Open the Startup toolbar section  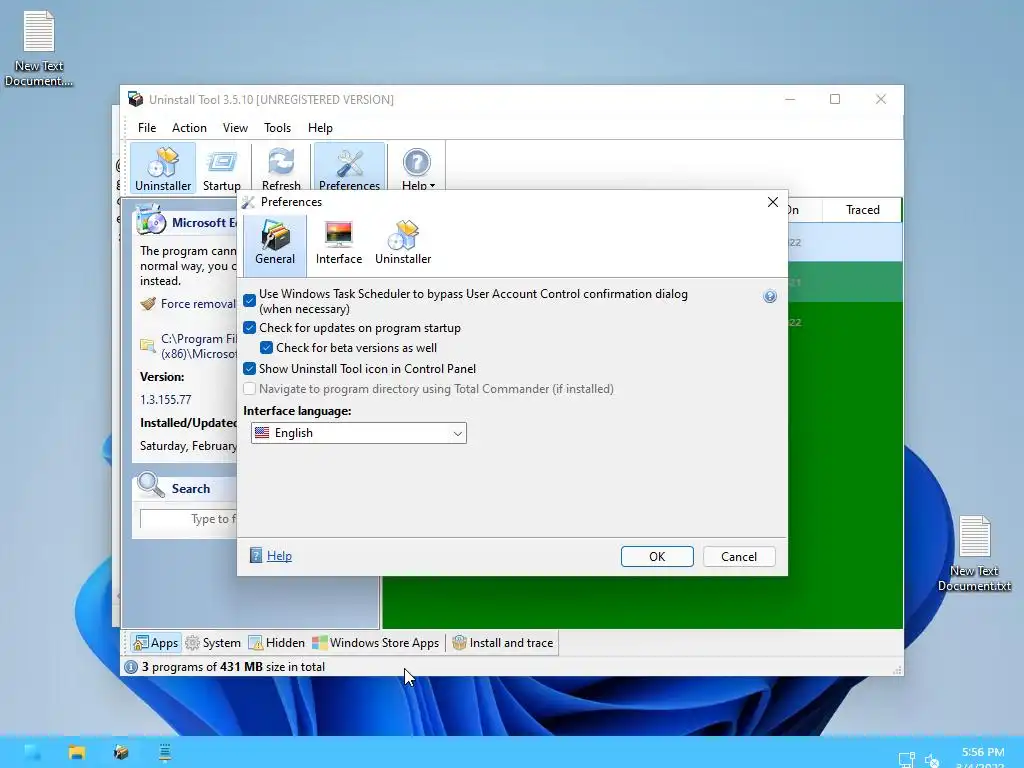[221, 169]
